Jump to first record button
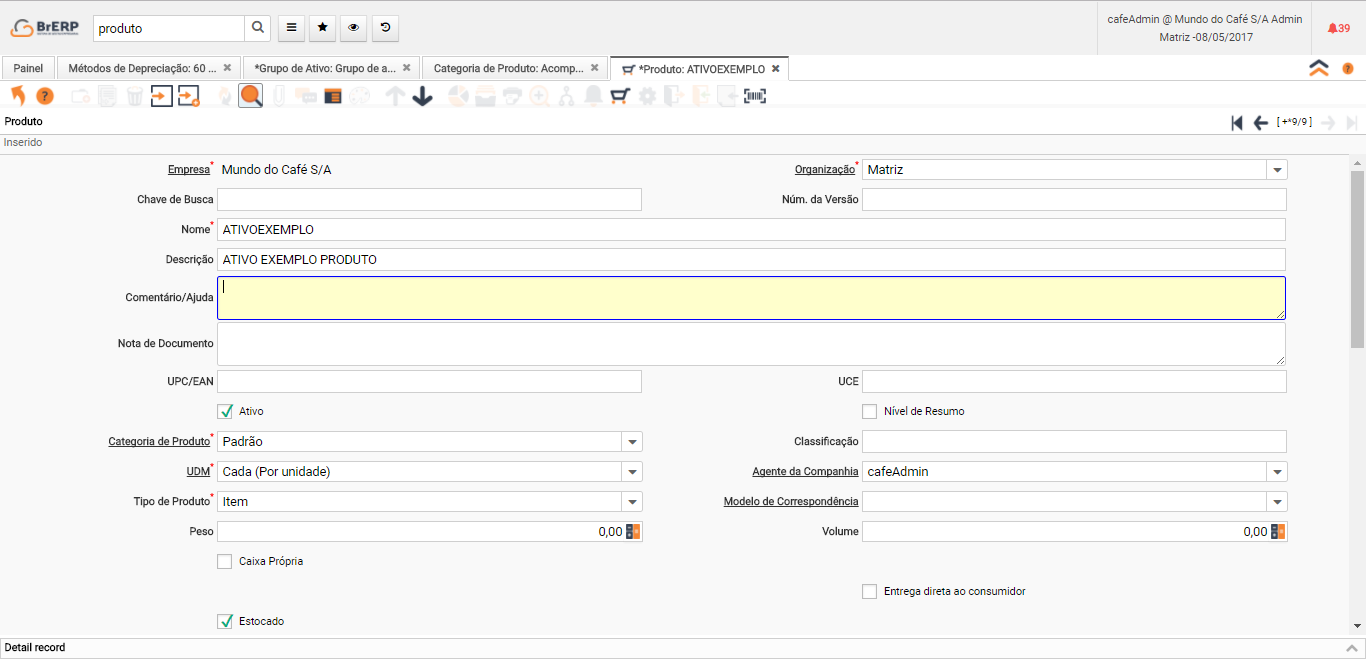Viewport: 1366px width, 661px height. click(x=1237, y=122)
